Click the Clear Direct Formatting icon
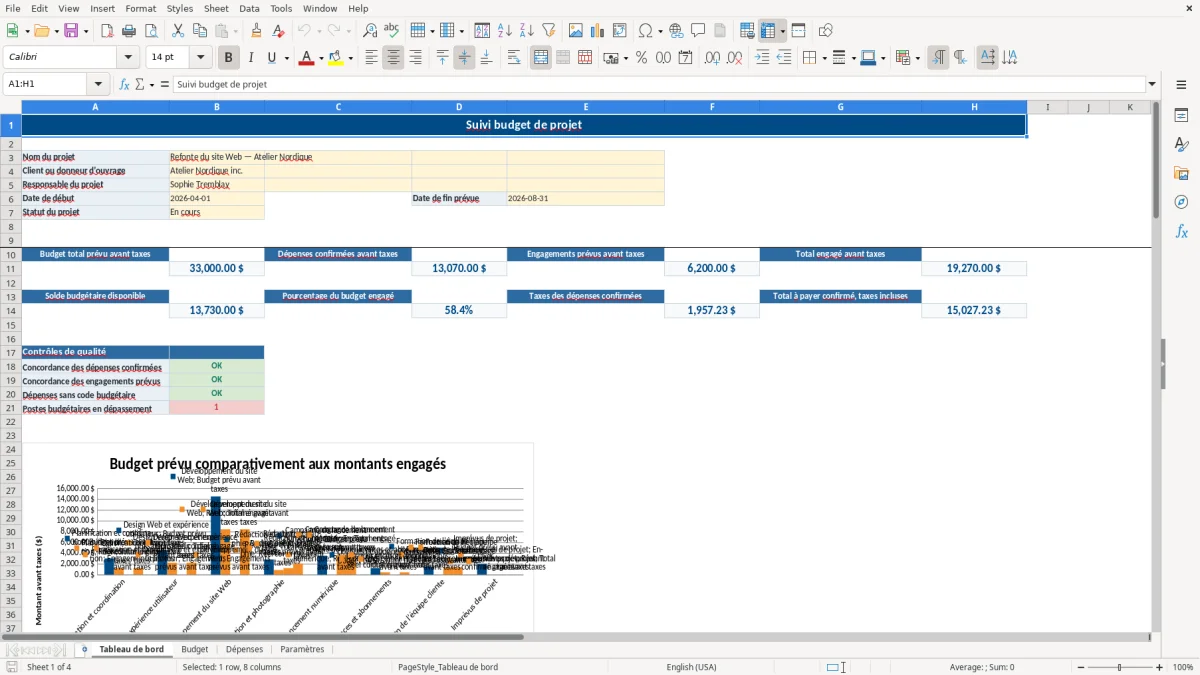Viewport: 1200px width, 675px height. coord(278,31)
